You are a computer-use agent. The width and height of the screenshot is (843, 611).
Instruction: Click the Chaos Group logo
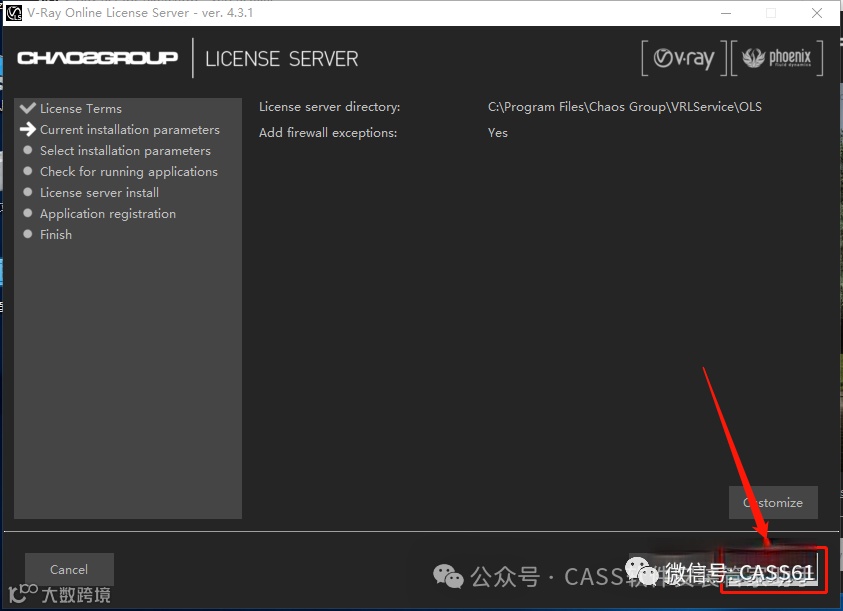tap(97, 58)
